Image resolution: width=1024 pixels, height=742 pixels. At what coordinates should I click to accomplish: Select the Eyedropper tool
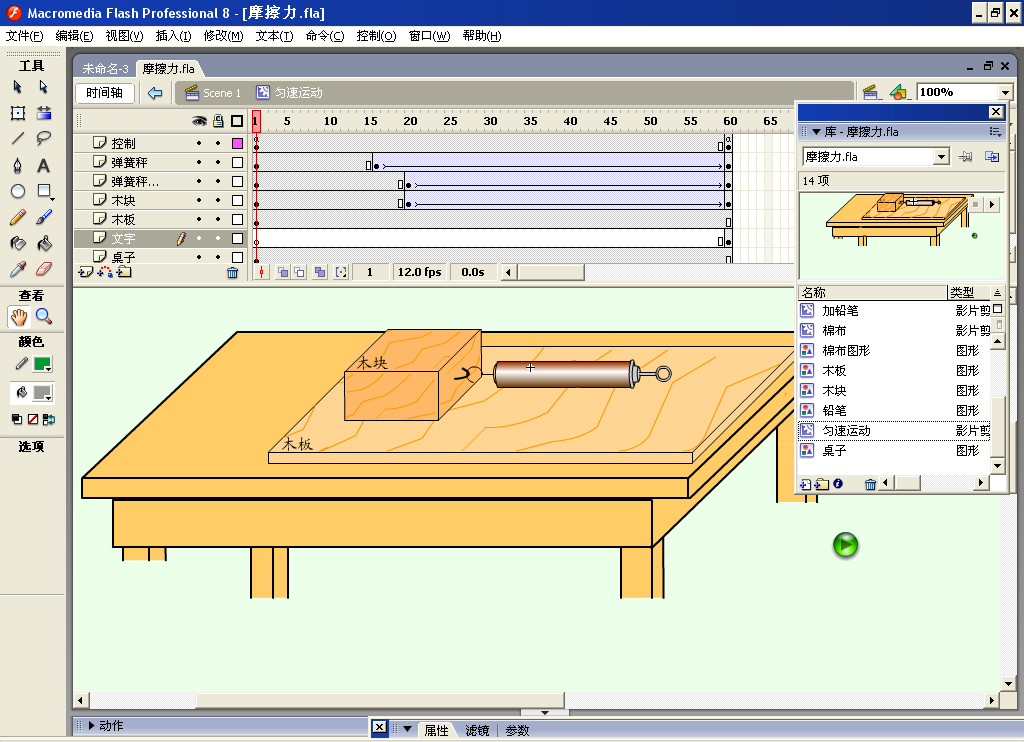tap(18, 269)
